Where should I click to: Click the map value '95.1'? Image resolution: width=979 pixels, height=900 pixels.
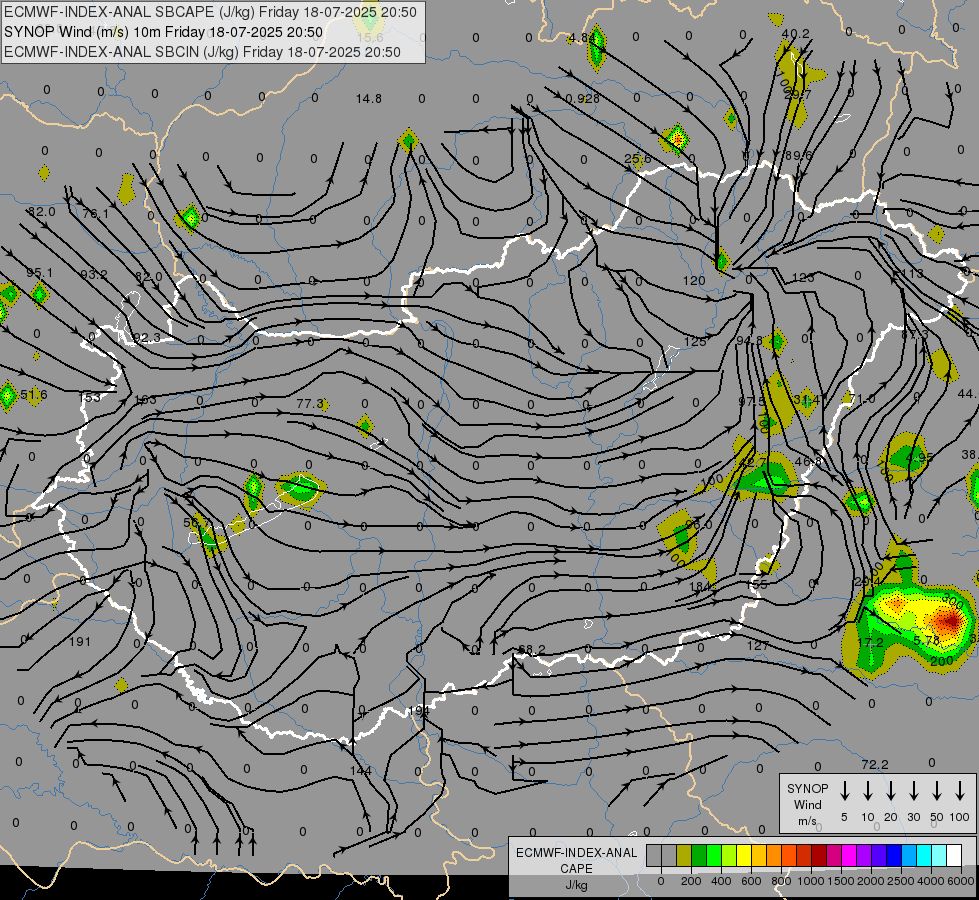pos(39,273)
